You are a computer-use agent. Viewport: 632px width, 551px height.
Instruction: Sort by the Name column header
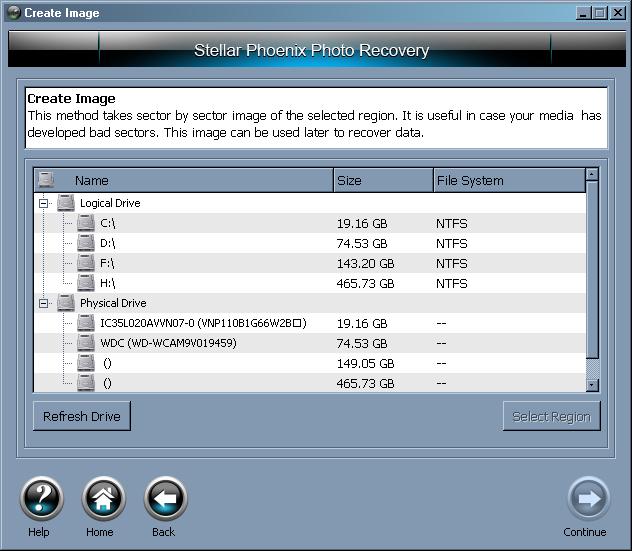[x=183, y=180]
